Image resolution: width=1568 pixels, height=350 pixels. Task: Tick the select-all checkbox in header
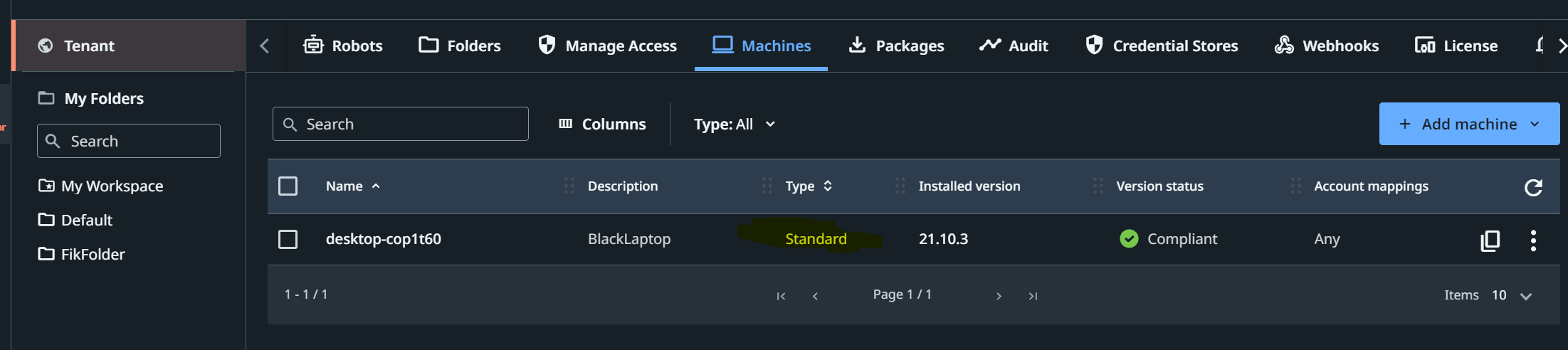(x=288, y=186)
